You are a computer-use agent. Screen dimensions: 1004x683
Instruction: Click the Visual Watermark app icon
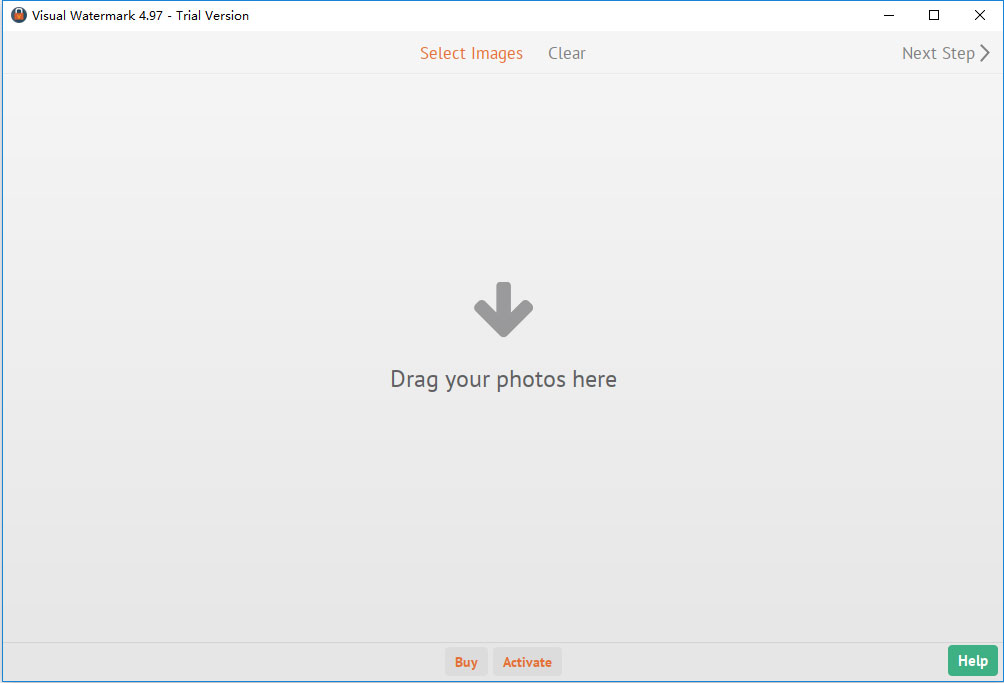click(19, 15)
